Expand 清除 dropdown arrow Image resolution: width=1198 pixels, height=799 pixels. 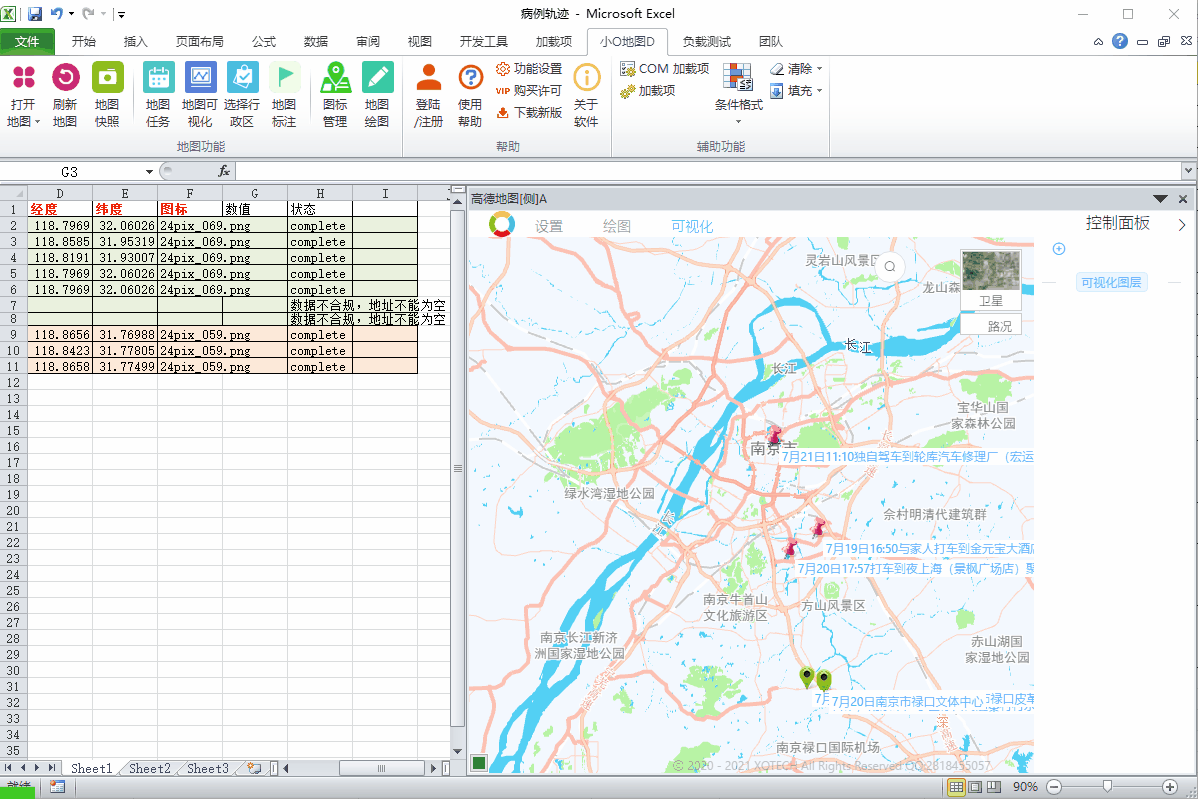pos(820,69)
